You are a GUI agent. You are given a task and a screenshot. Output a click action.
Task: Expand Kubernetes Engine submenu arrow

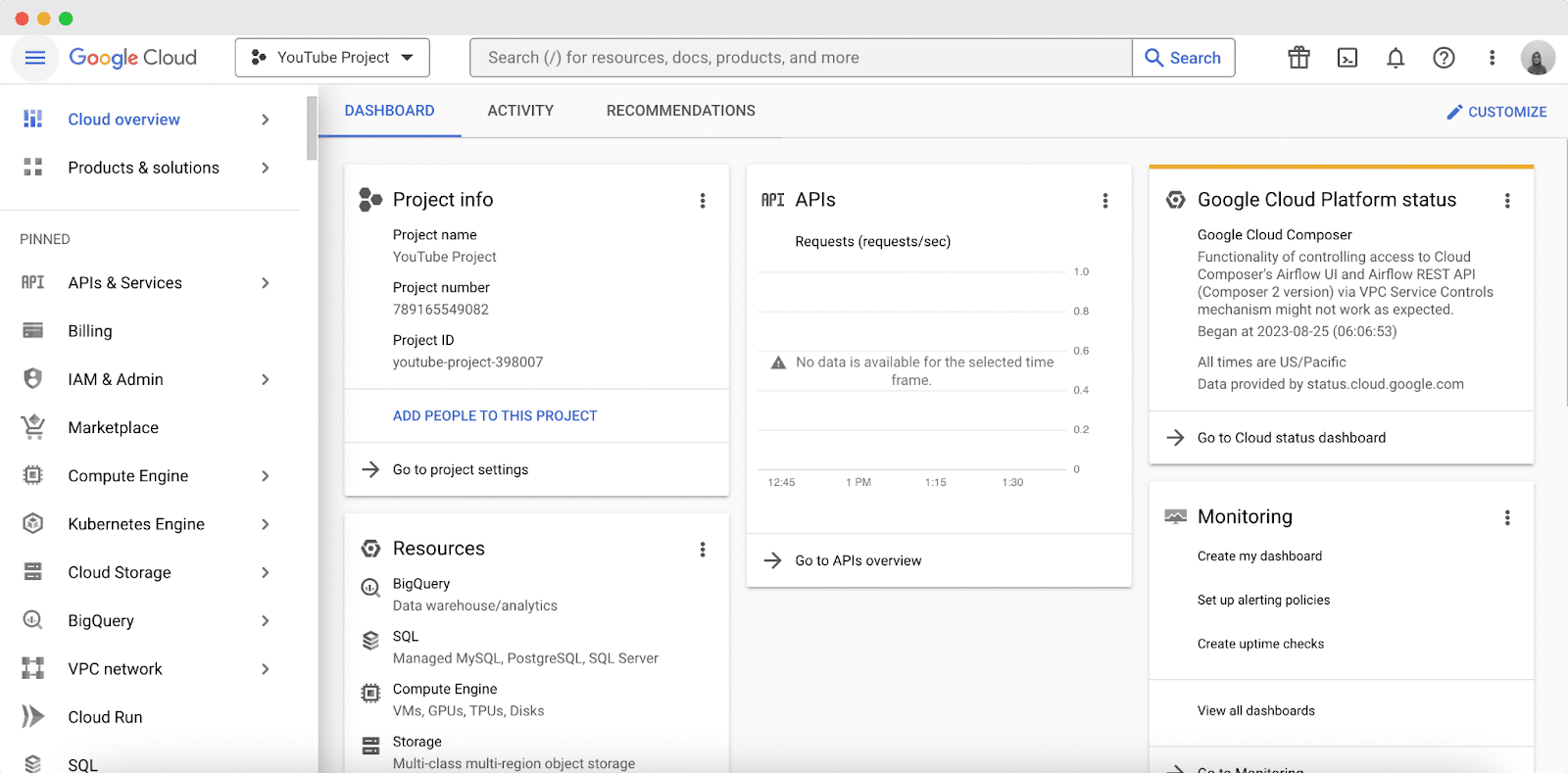(266, 524)
